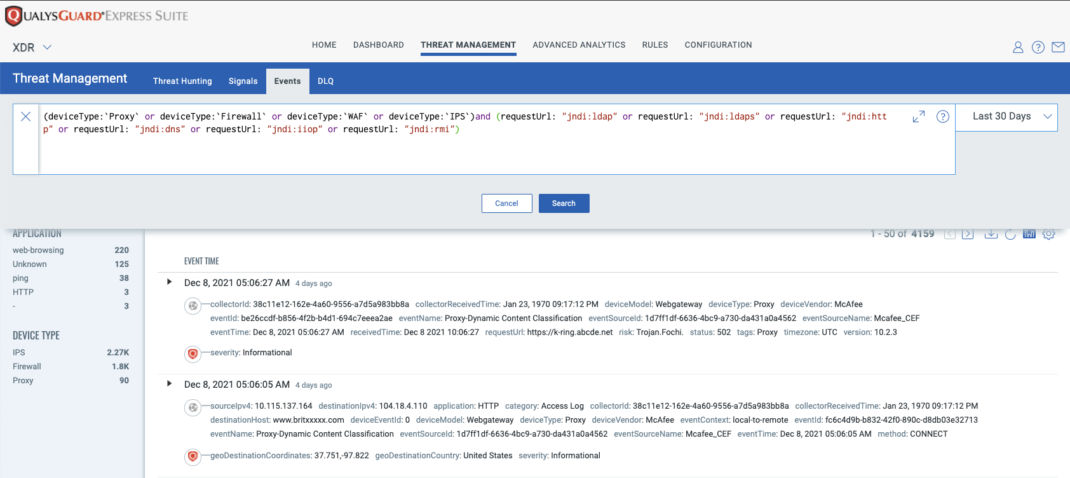This screenshot has height=478, width=1070.
Task: Go to the HOME menu
Action: (324, 45)
